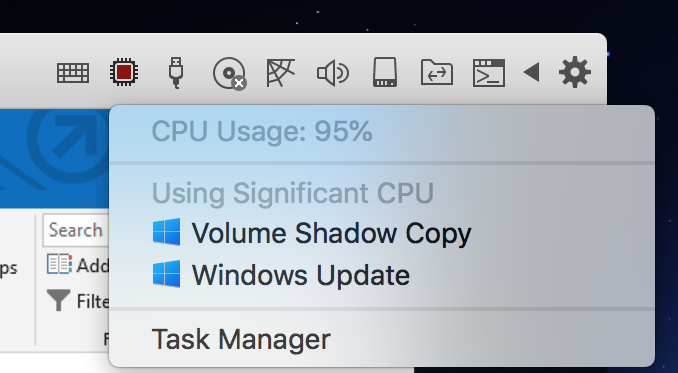678x373 pixels.
Task: Open the shared folders icon
Action: tap(437, 73)
